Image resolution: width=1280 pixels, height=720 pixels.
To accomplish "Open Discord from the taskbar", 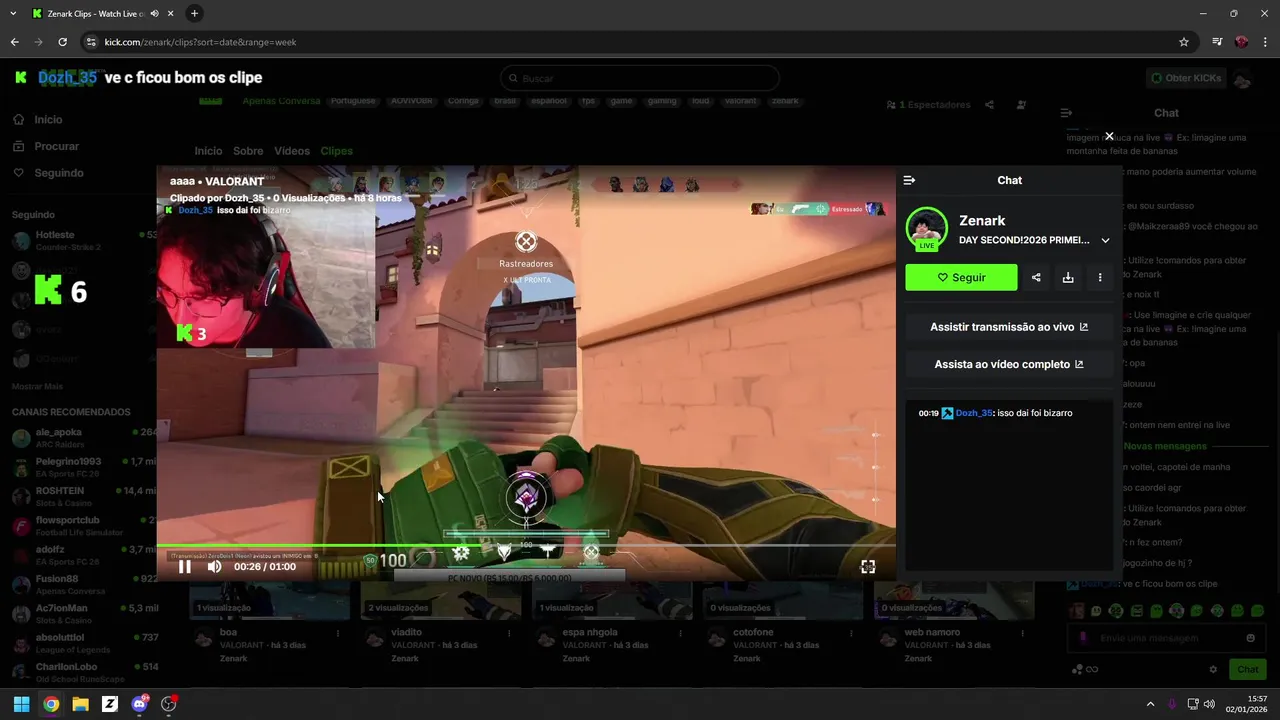I will 139,704.
